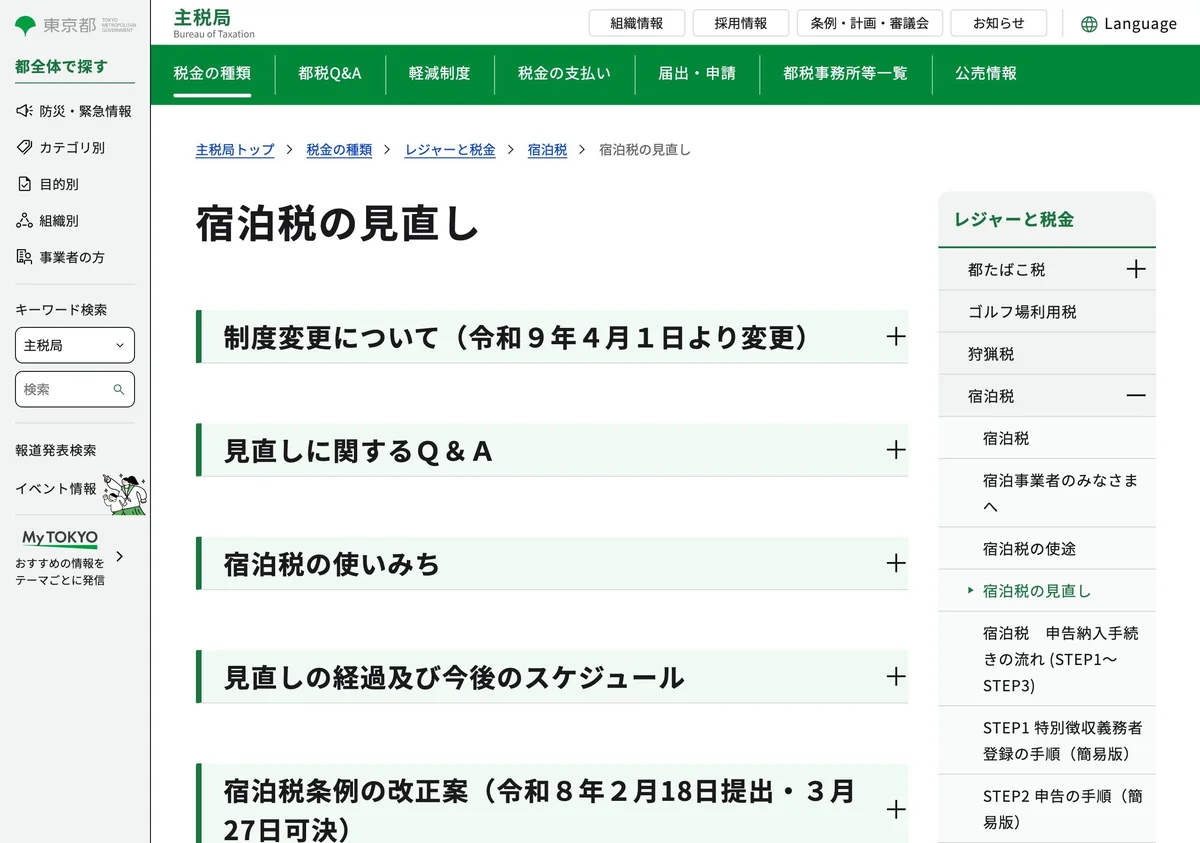Open the 報道発表検索 sidebar link
Viewport: 1200px width, 843px height.
(56, 451)
